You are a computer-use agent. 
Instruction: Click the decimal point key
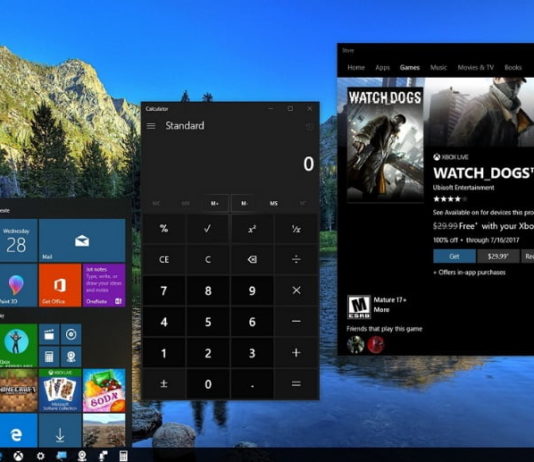[x=252, y=384]
